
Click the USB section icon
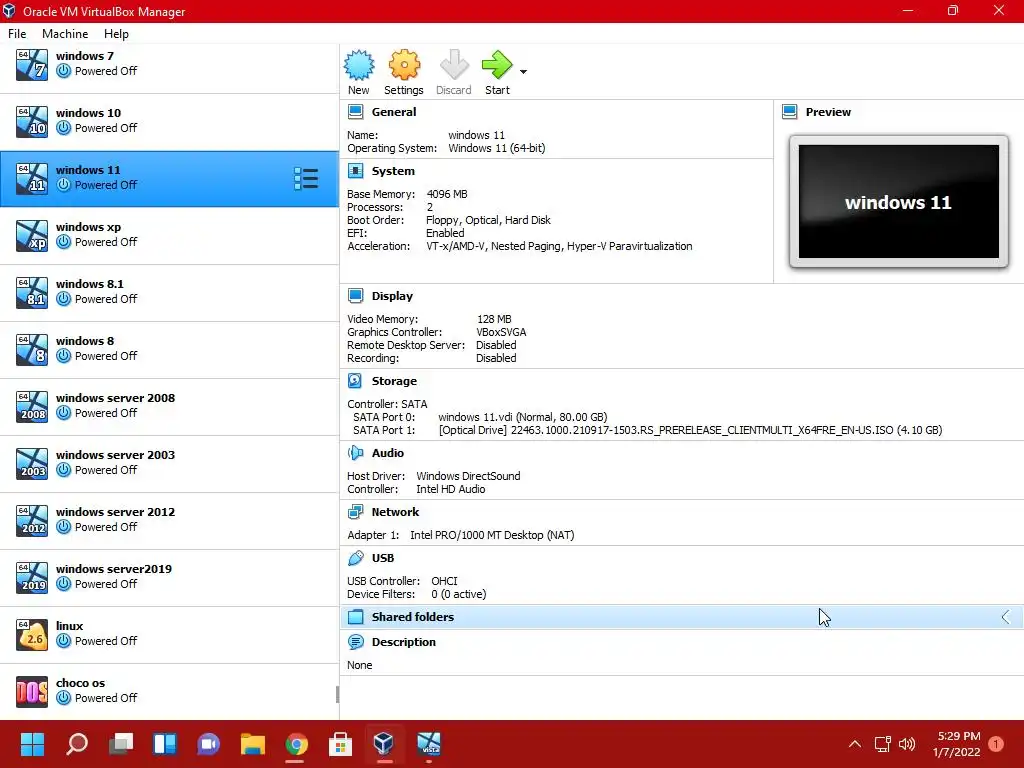(355, 558)
